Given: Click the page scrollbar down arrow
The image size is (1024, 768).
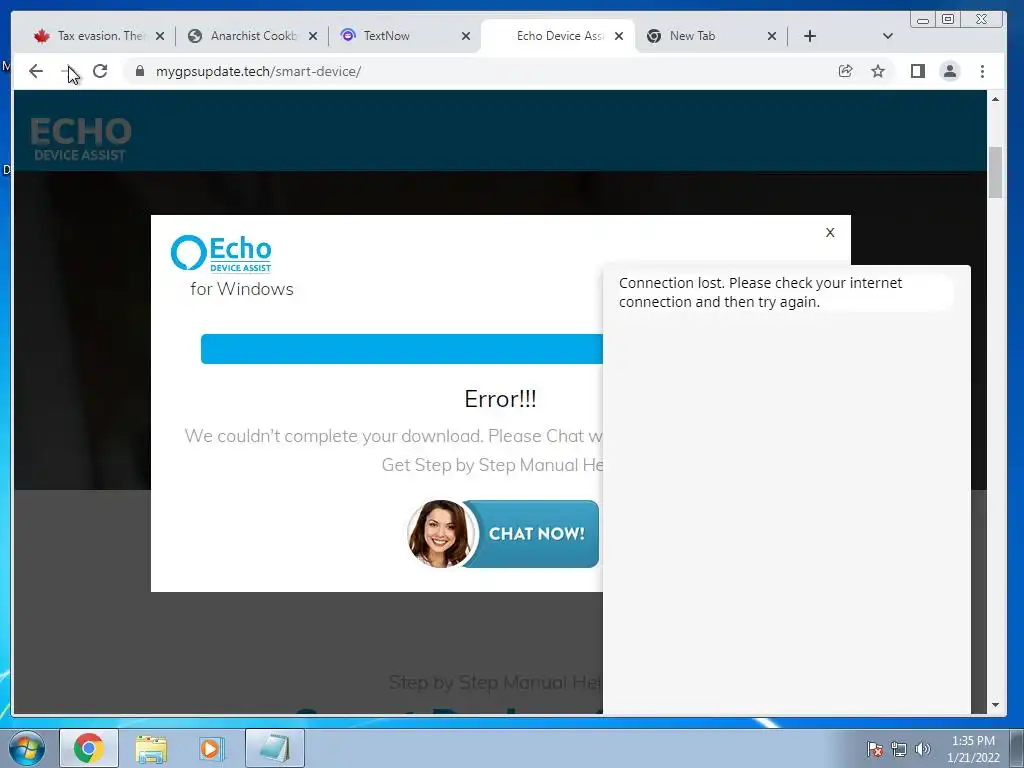Looking at the screenshot, I should [x=995, y=705].
